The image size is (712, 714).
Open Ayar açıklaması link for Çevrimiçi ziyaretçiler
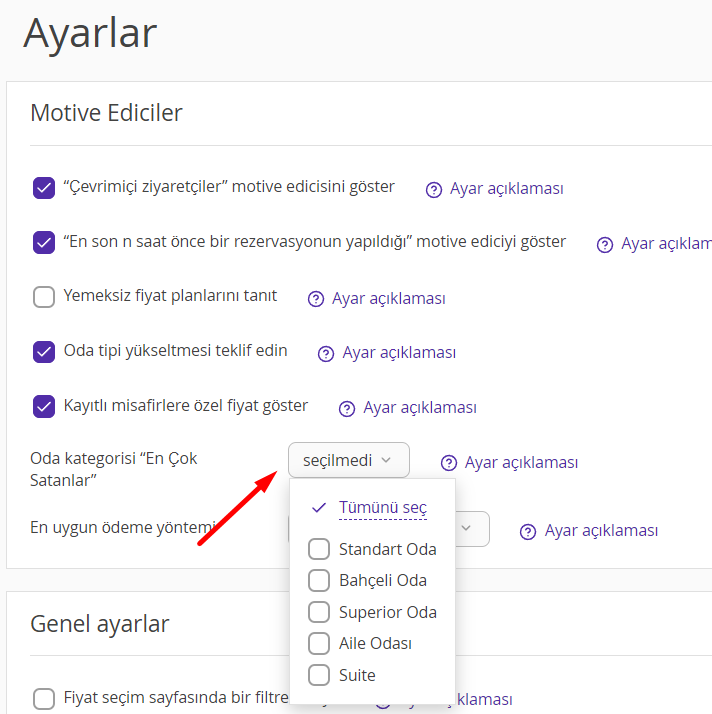tap(507, 189)
